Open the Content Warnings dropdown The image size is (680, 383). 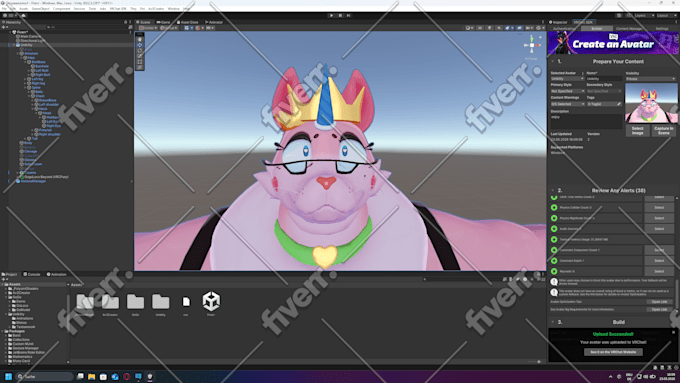point(568,104)
